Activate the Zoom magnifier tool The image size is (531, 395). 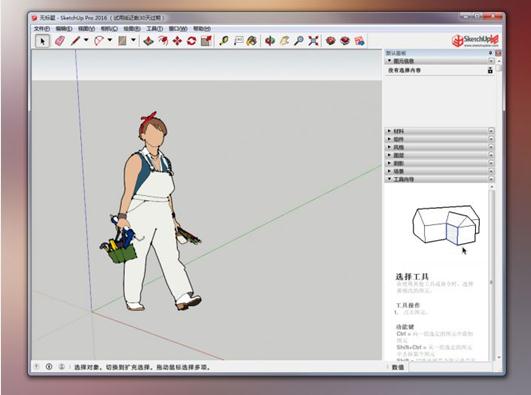coord(299,41)
